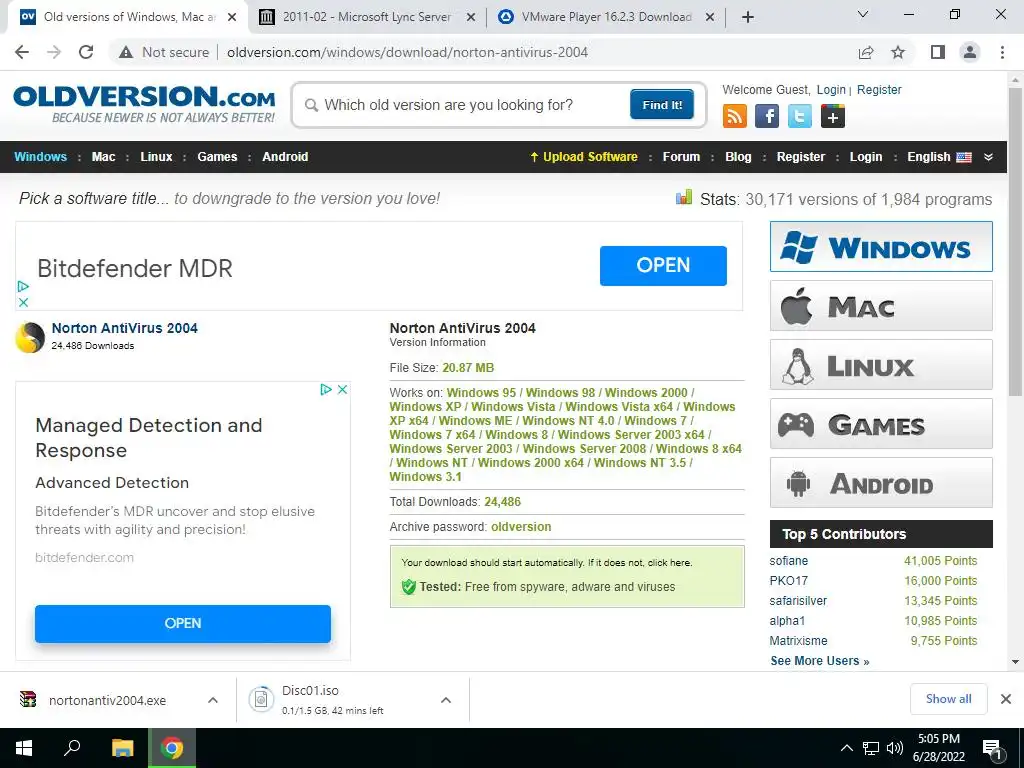Open Chrome three-dot menu

[1002, 52]
